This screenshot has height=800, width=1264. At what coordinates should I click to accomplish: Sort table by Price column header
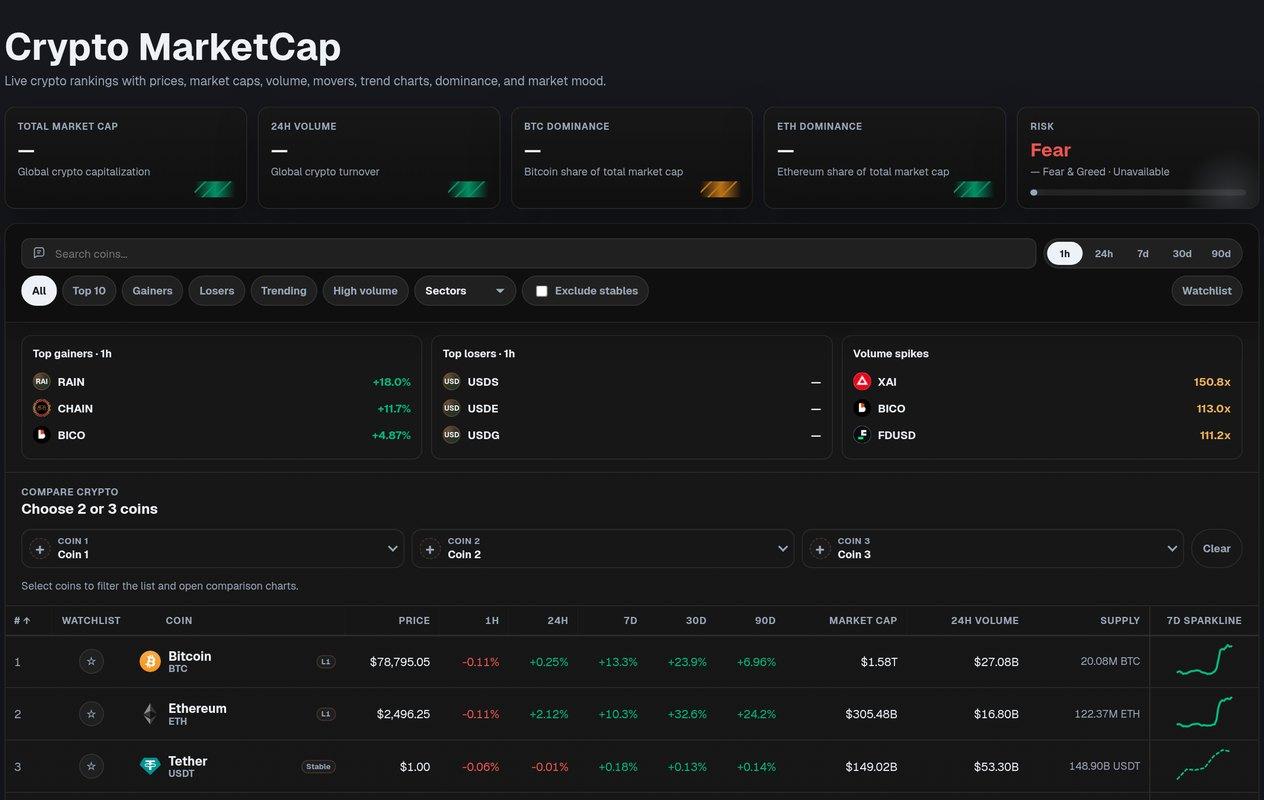click(x=414, y=621)
